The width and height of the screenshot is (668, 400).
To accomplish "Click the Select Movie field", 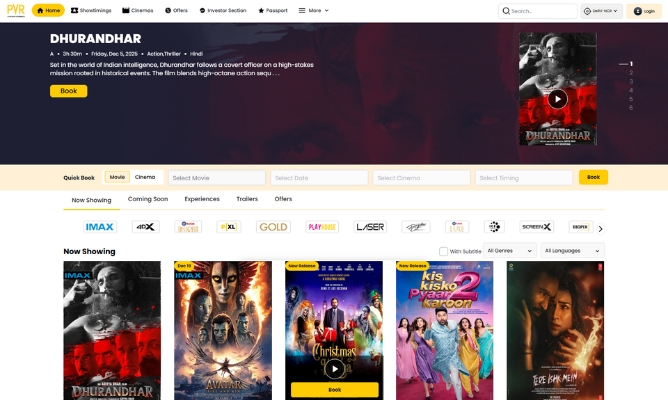I will pyautogui.click(x=217, y=177).
